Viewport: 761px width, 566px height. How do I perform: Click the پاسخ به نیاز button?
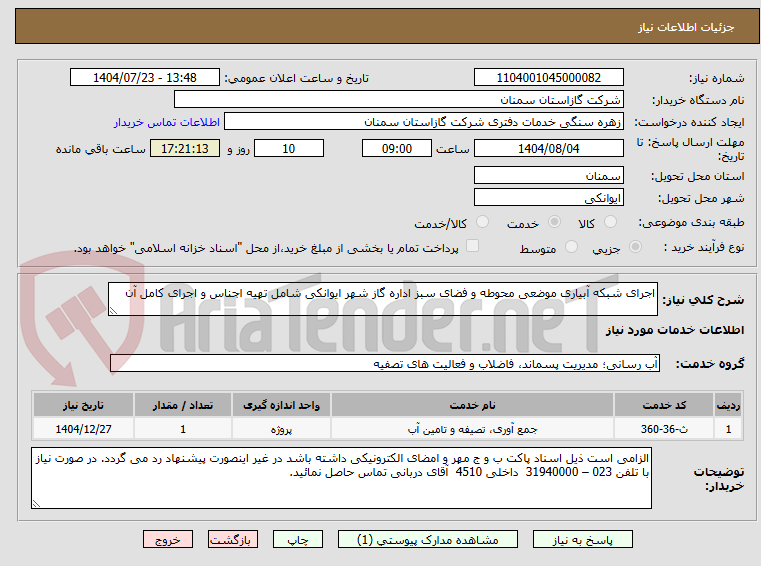582,539
